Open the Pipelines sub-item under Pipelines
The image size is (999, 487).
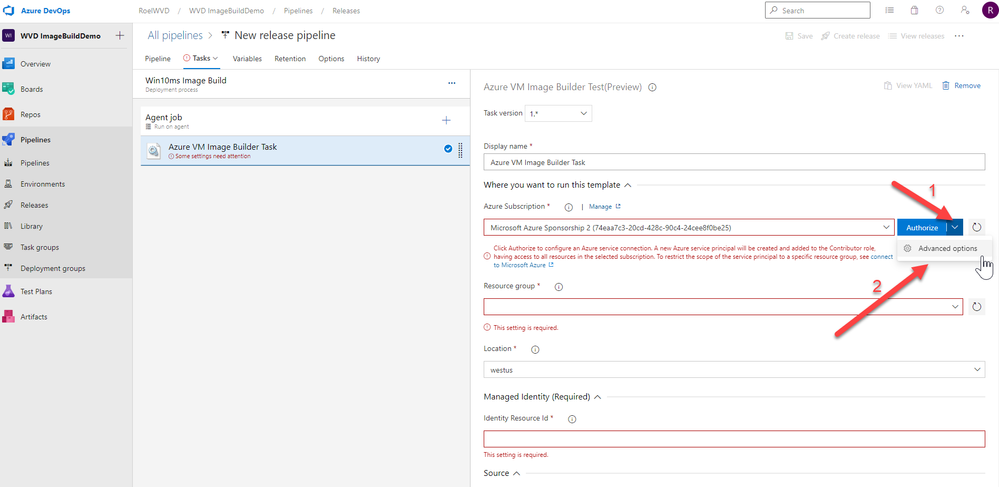point(34,163)
